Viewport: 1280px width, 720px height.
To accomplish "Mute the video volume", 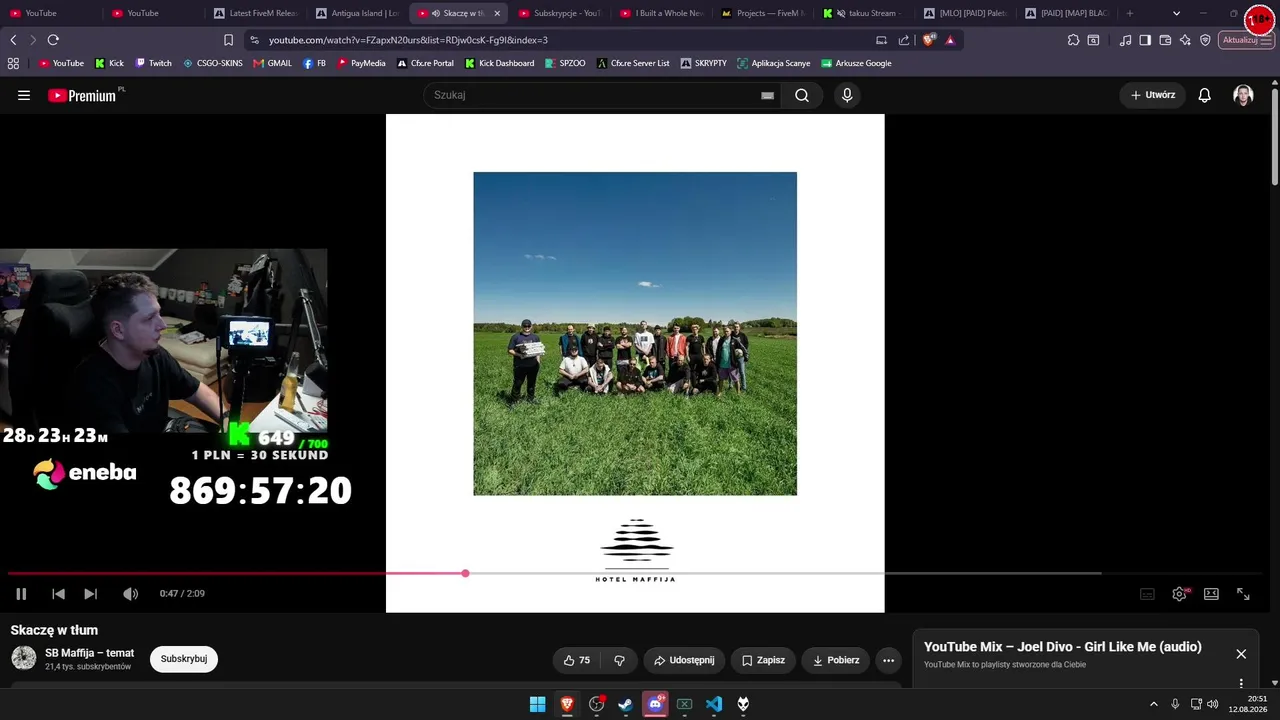I will tap(130, 594).
